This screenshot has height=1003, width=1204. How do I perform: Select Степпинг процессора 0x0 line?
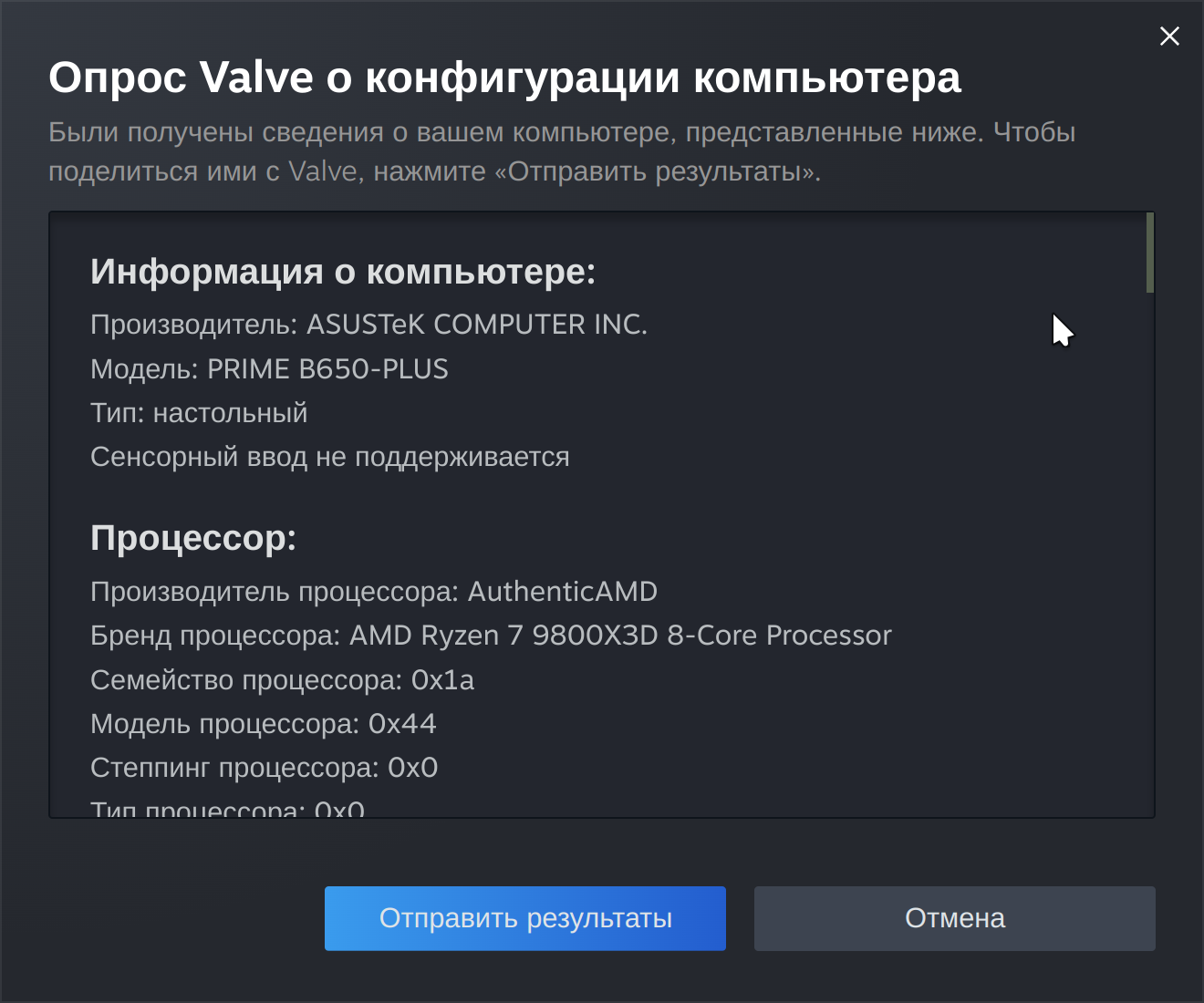[x=264, y=768]
